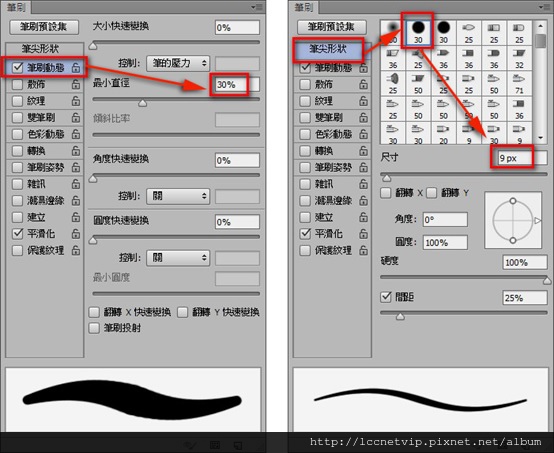
Task: Toggle lock beside 平滑化 in left panel
Action: [76, 234]
